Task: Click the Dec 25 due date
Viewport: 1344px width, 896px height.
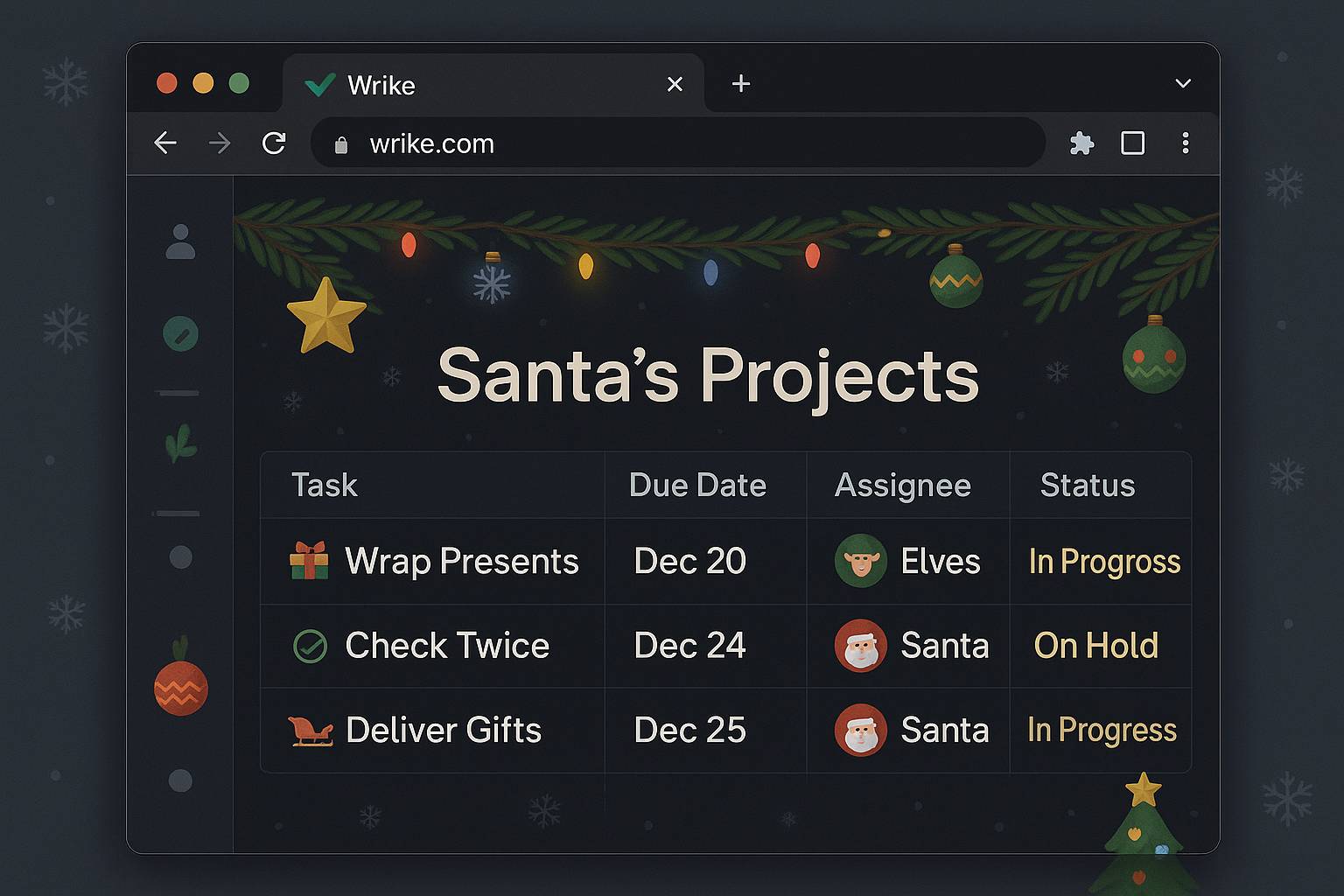Action: 689,730
